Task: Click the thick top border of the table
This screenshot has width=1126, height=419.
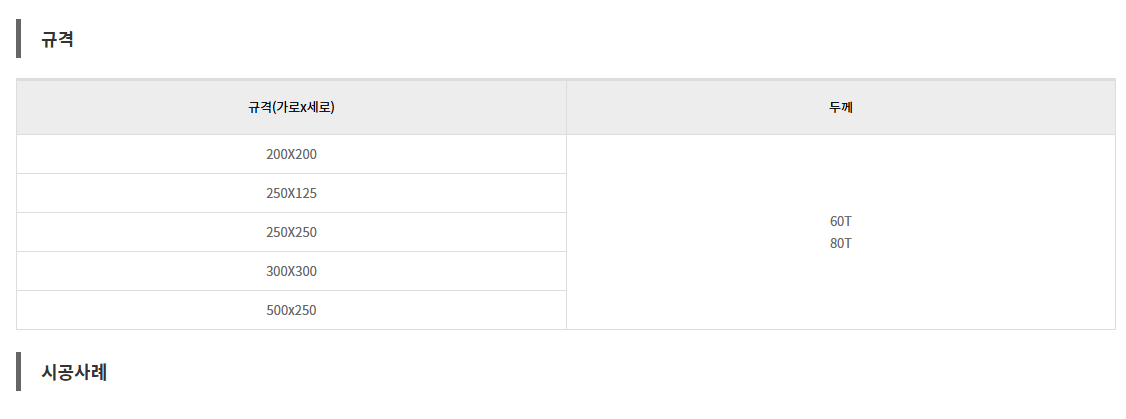Action: (565, 79)
